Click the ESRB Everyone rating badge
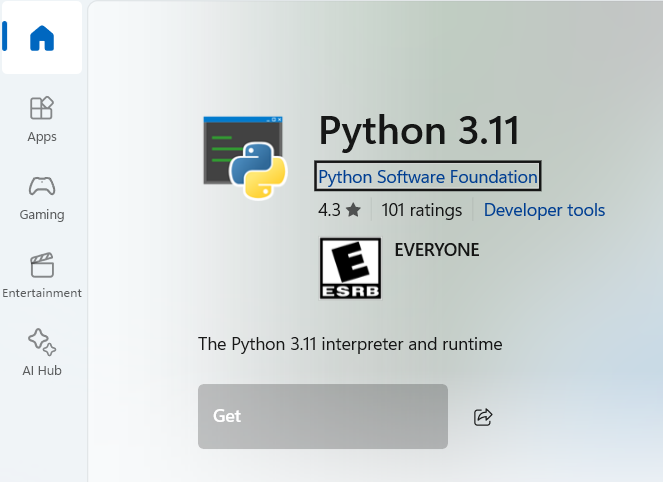The image size is (663, 482). 349,268
